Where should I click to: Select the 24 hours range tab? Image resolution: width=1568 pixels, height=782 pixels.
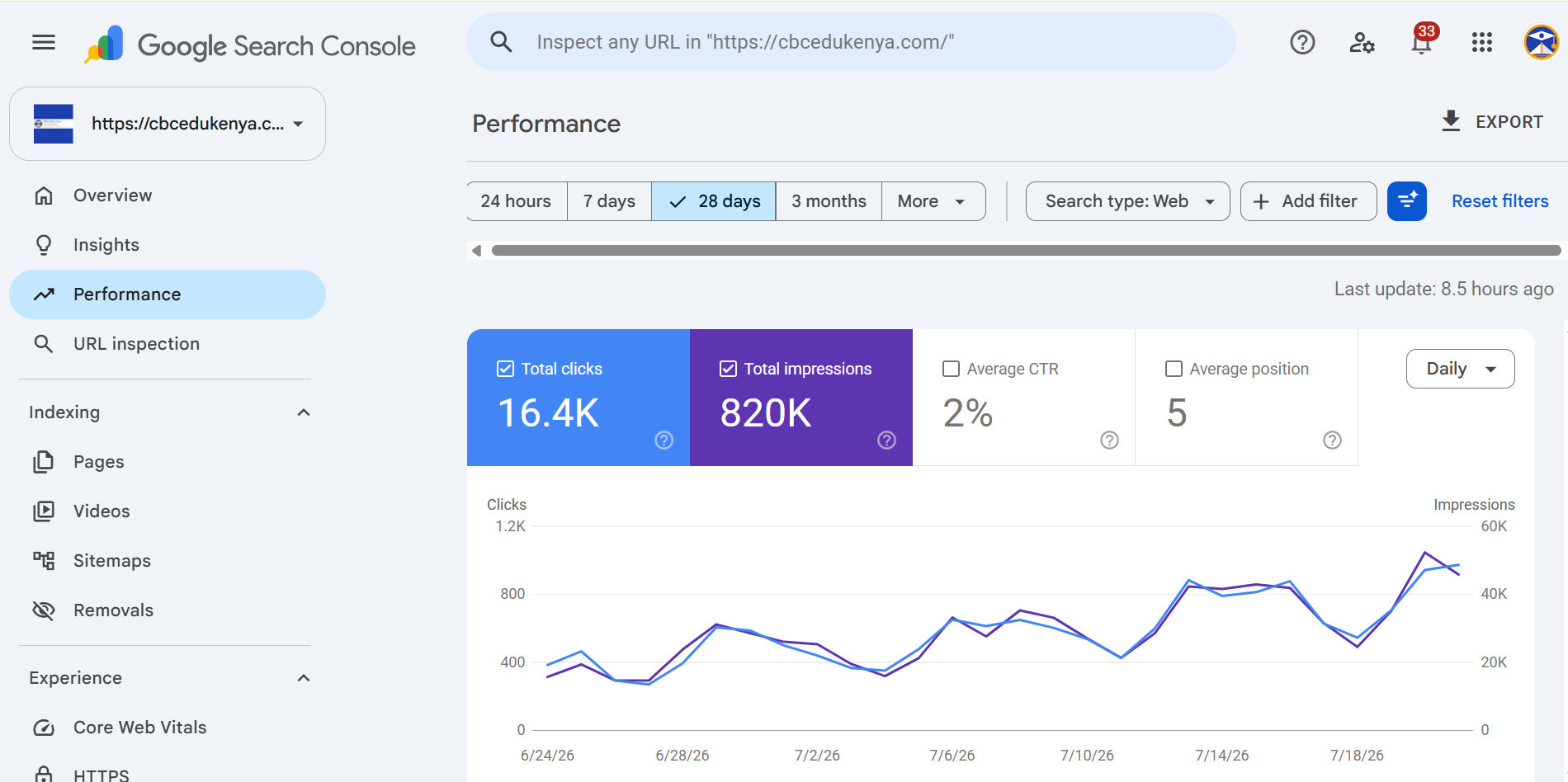pos(517,201)
